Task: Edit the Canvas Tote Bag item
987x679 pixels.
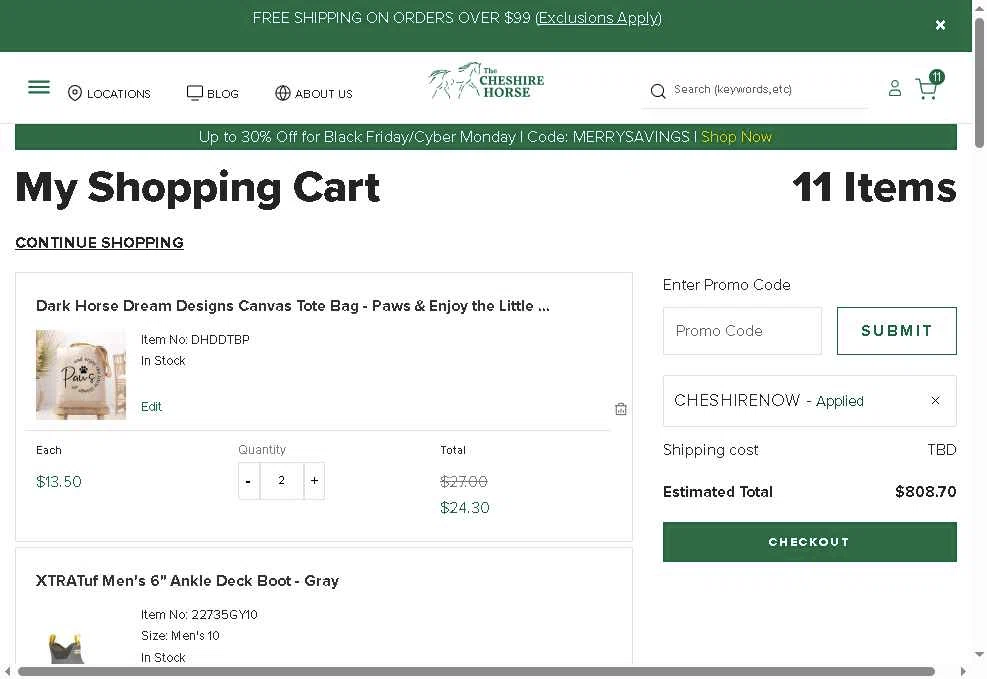Action: [151, 407]
